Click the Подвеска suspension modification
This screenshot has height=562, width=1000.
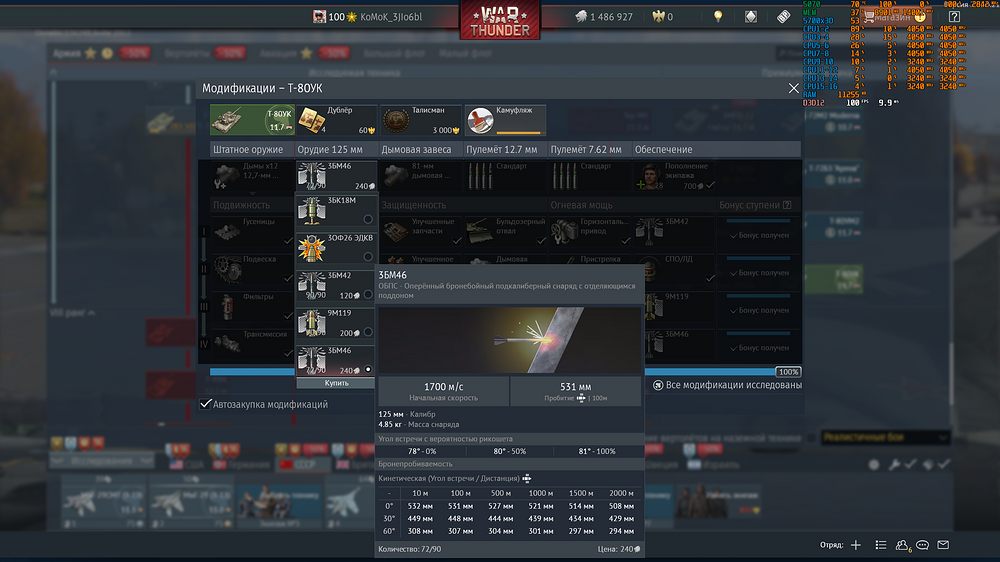pos(251,269)
